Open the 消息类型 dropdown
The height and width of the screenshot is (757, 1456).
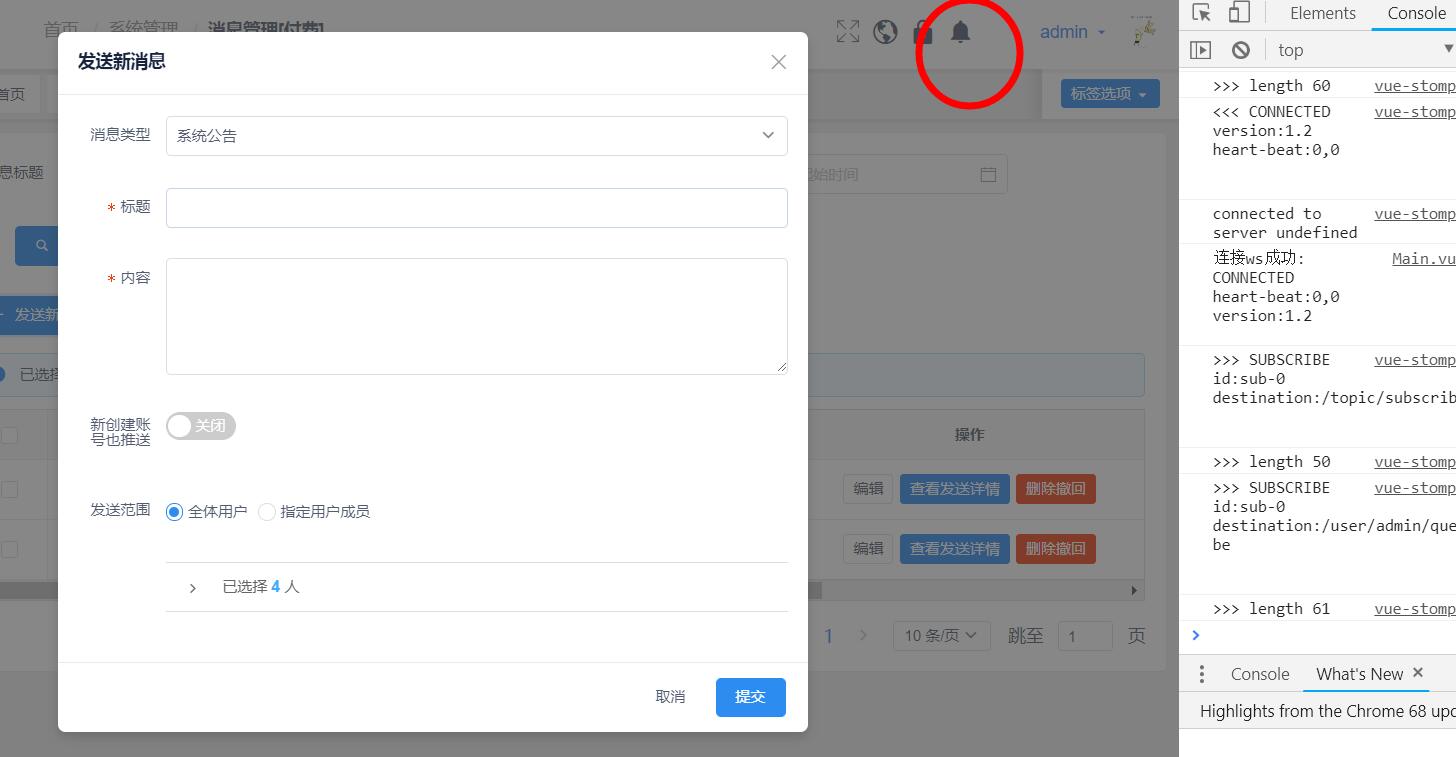pyautogui.click(x=476, y=136)
